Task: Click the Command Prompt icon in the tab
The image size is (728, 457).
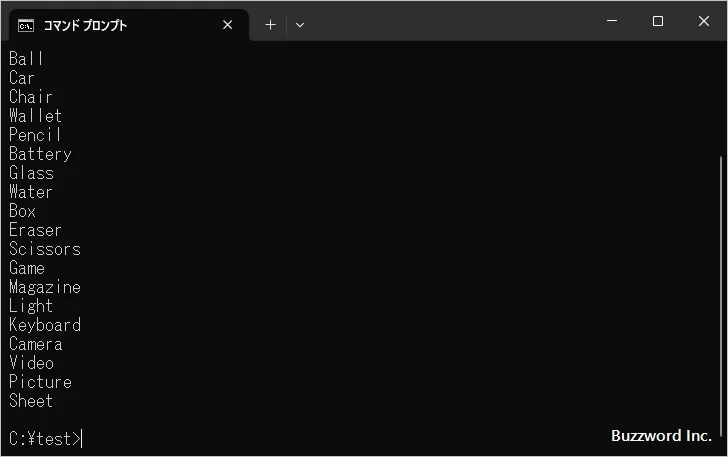Action: pos(25,25)
